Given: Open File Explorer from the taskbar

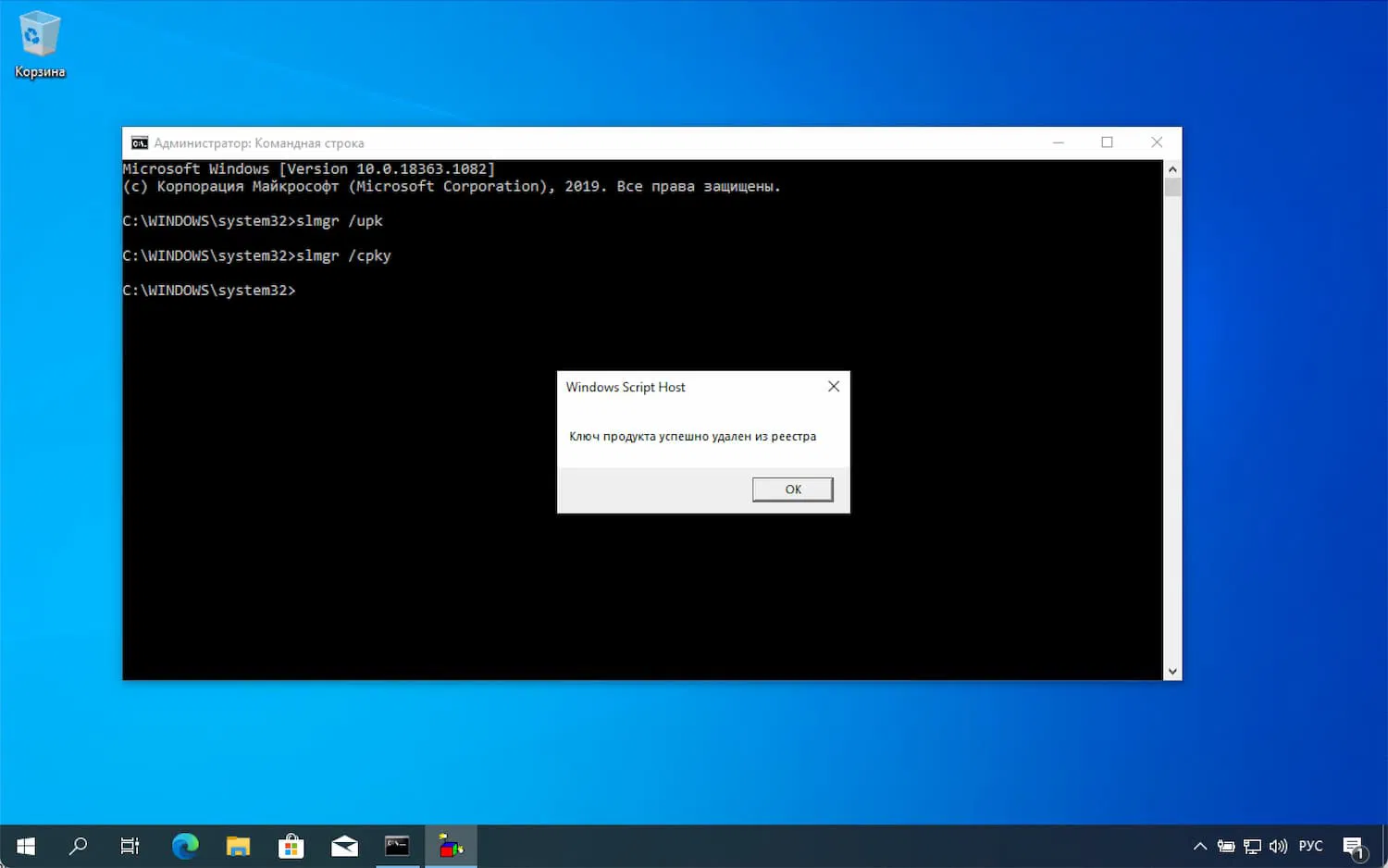Looking at the screenshot, I should pos(237,846).
